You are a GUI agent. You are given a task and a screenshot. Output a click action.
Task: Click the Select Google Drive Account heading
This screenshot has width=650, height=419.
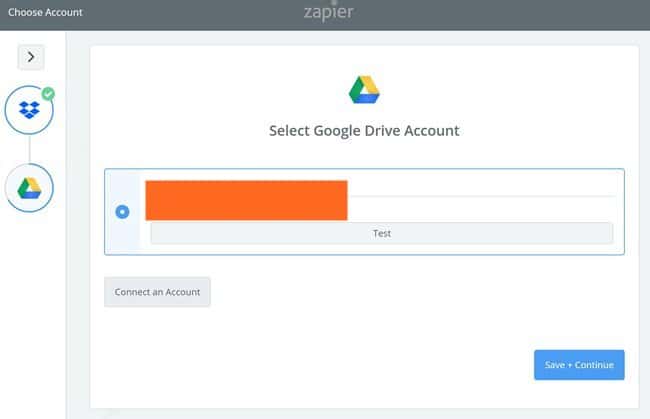[364, 131]
